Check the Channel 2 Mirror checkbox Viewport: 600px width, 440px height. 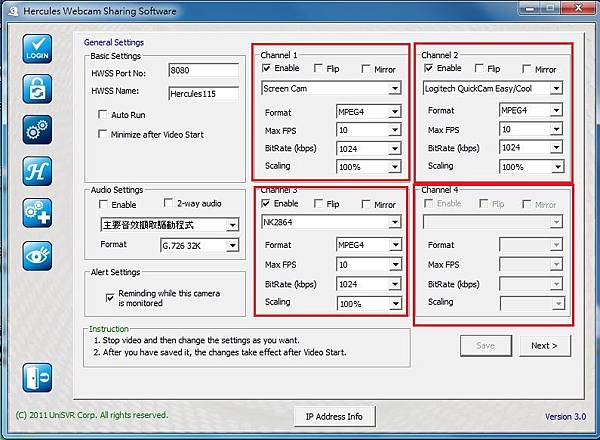(x=527, y=69)
